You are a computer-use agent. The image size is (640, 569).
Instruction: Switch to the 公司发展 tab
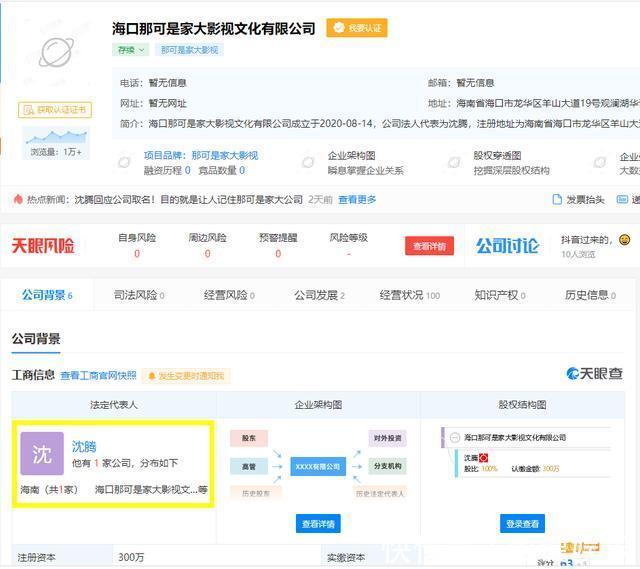(x=320, y=295)
